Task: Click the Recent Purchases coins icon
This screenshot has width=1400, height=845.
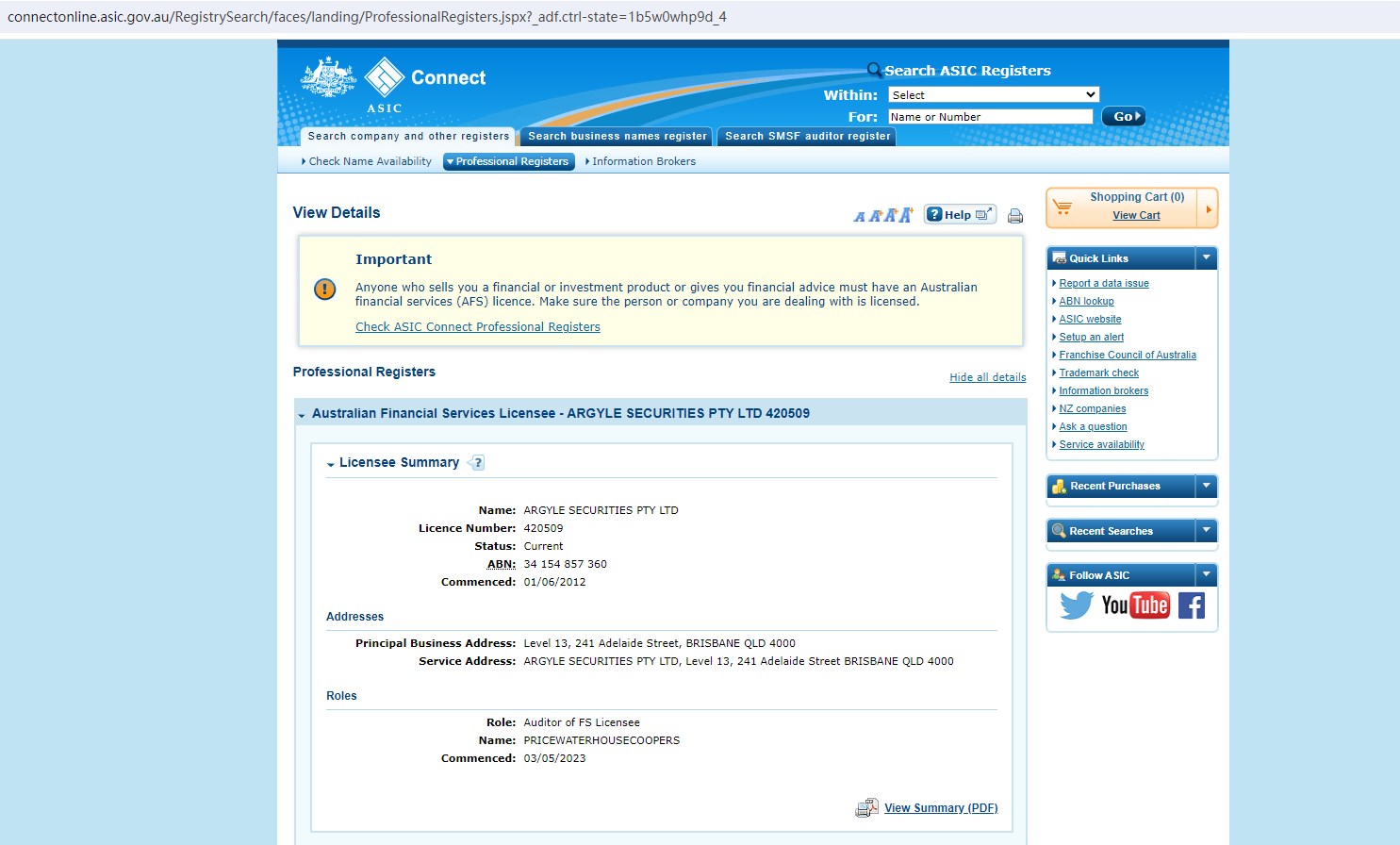Action: (1059, 487)
